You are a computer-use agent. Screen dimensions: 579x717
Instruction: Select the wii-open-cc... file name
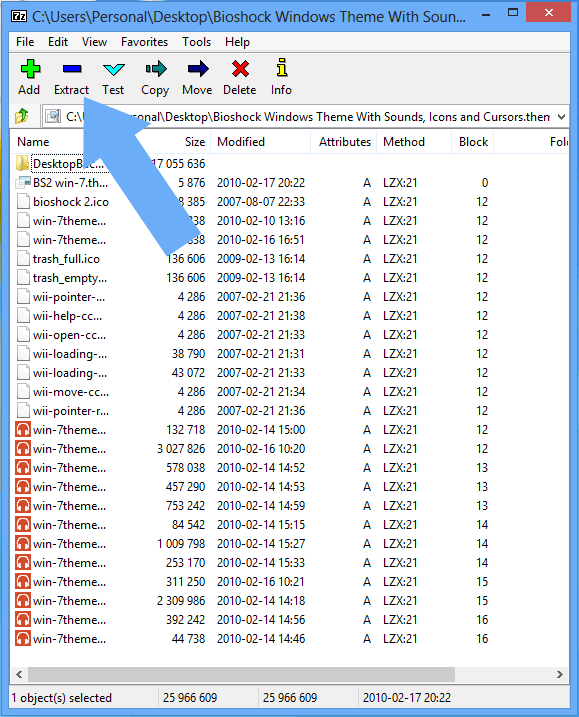(x=70, y=335)
